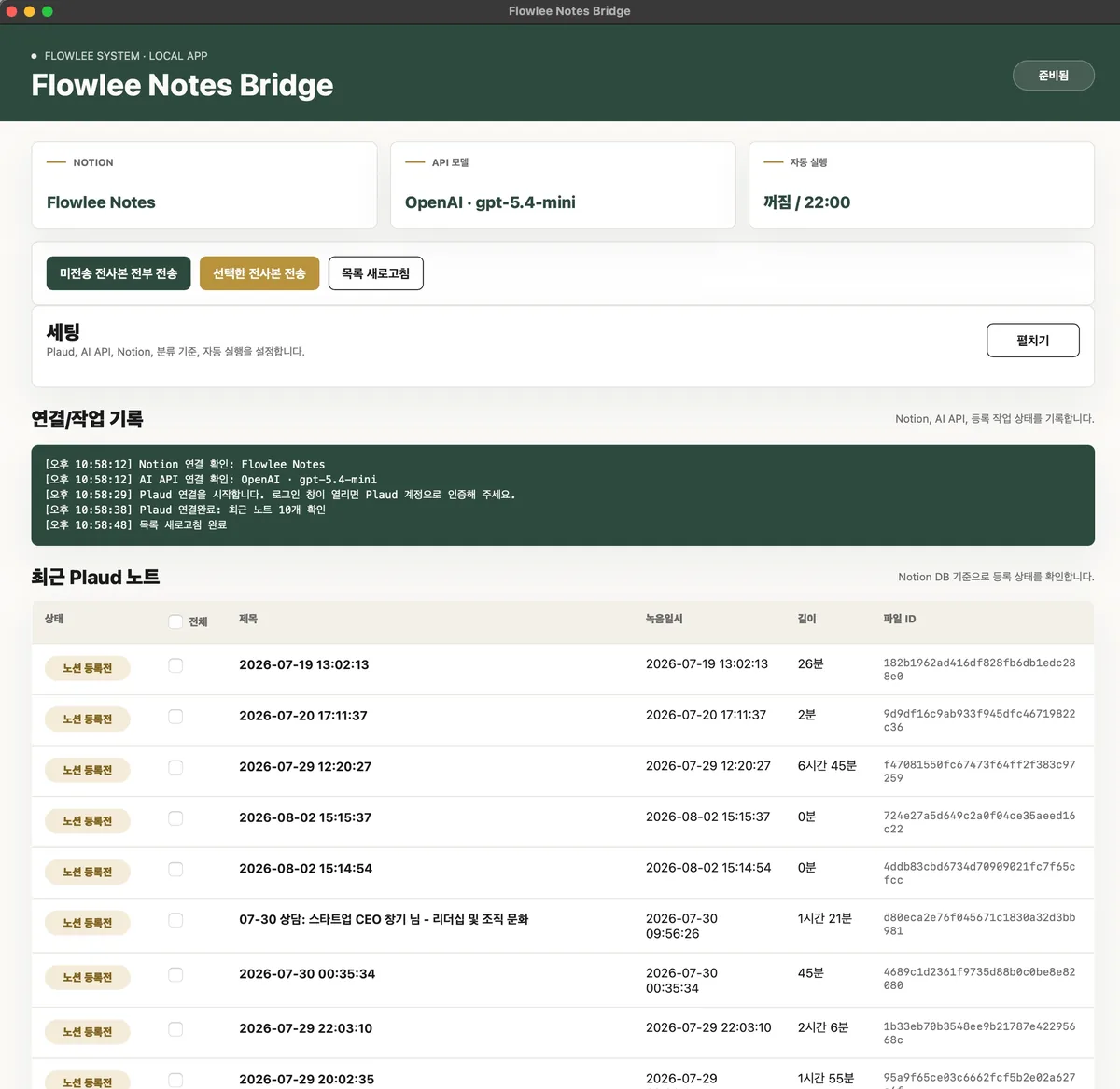1120x1089 pixels.
Task: Click the API 모델 OpenAI gpt-5.4-mini card
Action: tap(563, 185)
